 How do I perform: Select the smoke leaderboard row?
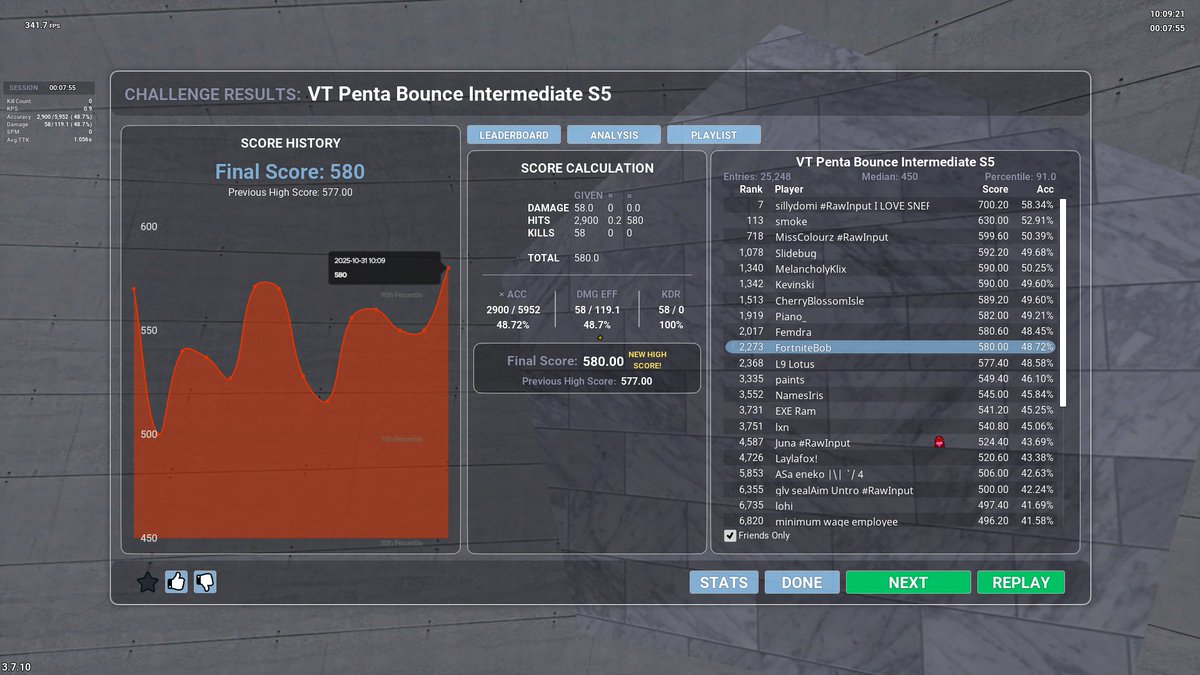(x=890, y=221)
